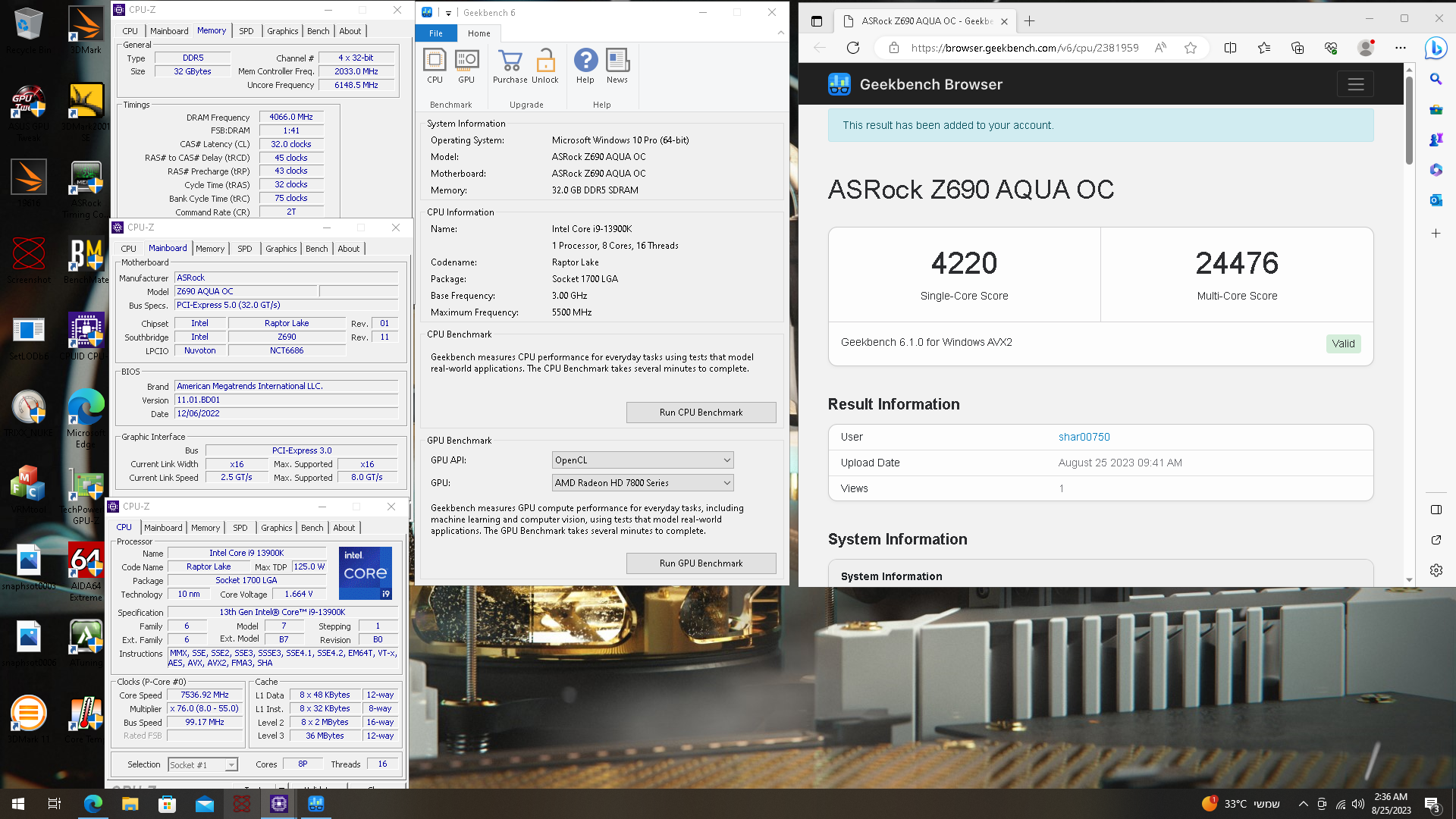Show hidden icons in the system tray
Screen dimensions: 1456x819
click(1303, 804)
